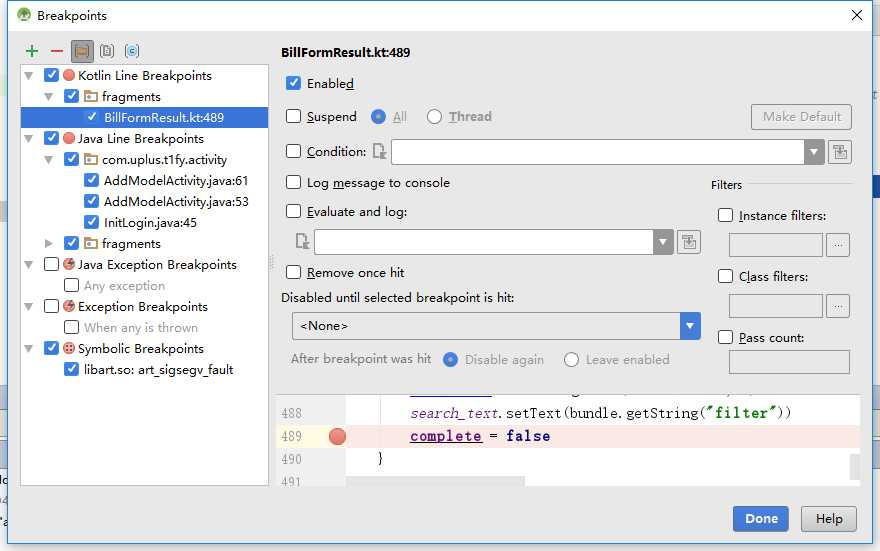Screen dimensions: 880x551
Task: Click the Evaluate and log code fragment icon
Action: 302,242
